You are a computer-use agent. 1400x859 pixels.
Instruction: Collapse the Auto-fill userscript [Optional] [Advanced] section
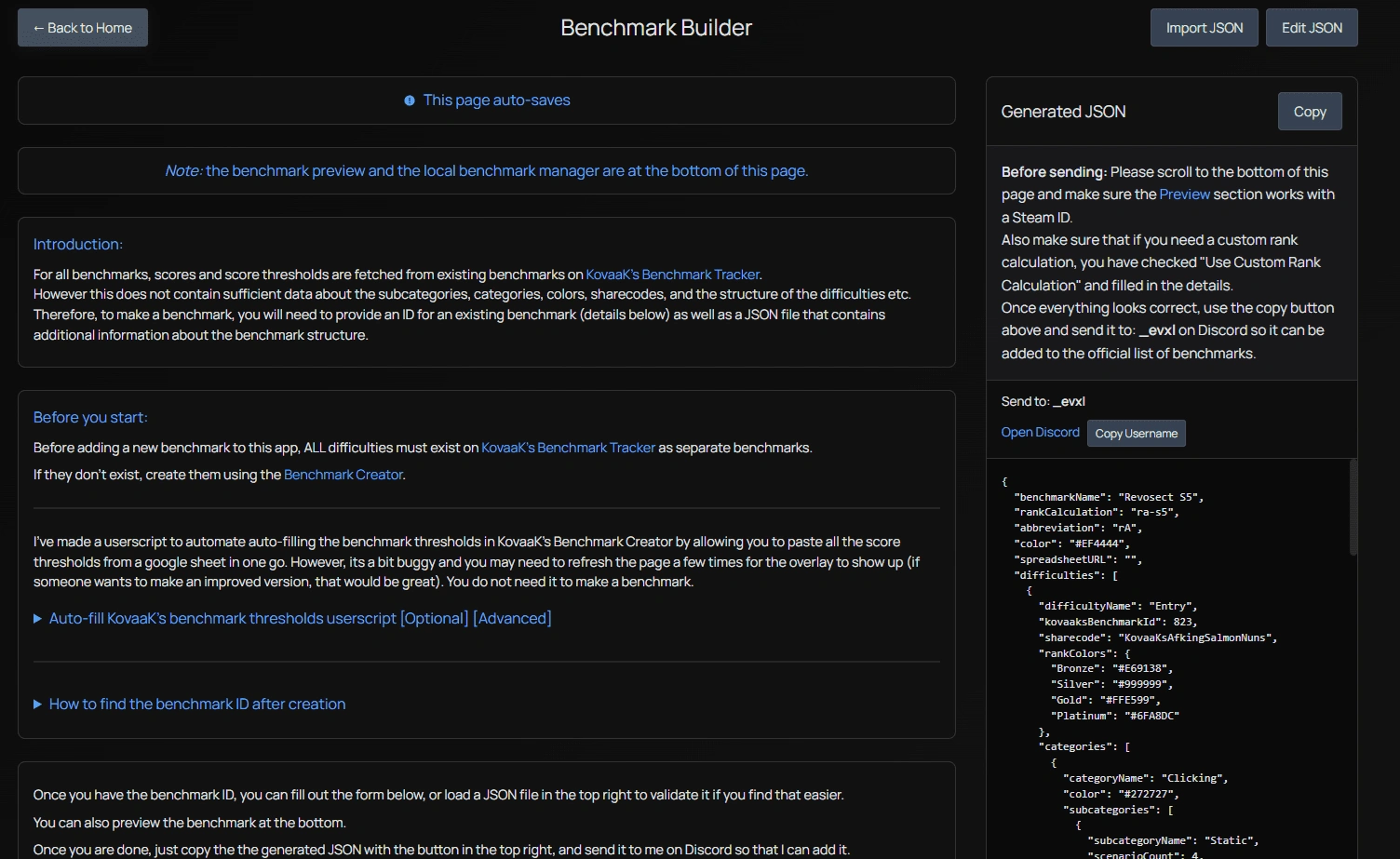(x=298, y=618)
